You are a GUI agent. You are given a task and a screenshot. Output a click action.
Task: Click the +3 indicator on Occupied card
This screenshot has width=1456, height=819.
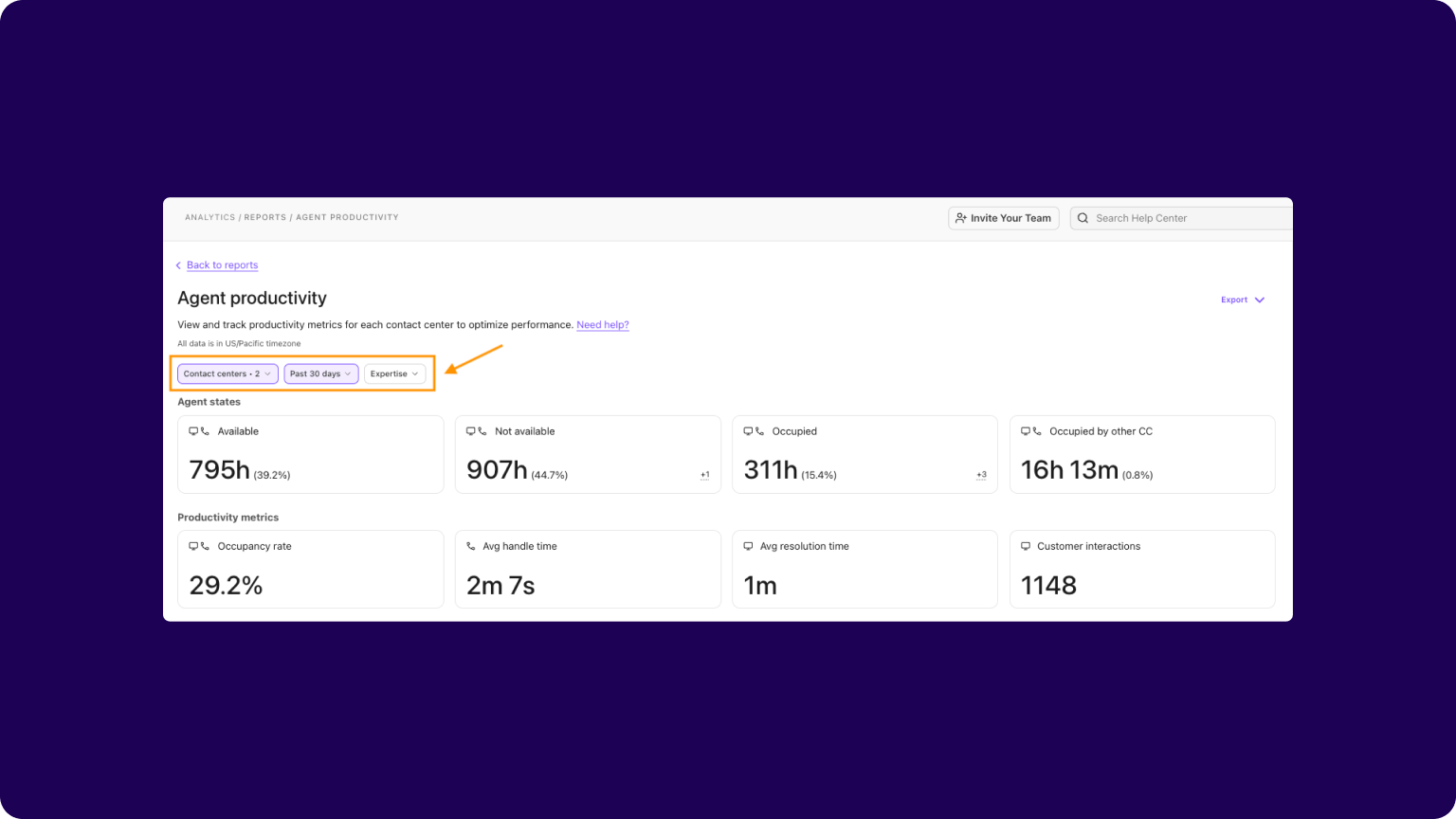[981, 475]
